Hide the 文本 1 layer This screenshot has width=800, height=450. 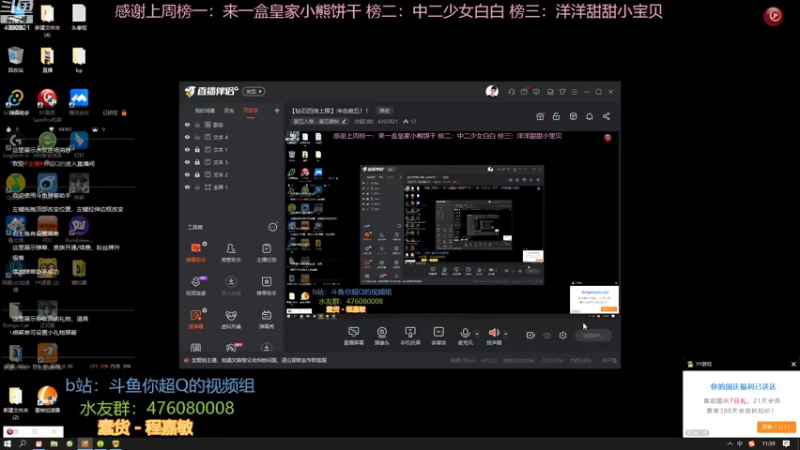point(187,149)
